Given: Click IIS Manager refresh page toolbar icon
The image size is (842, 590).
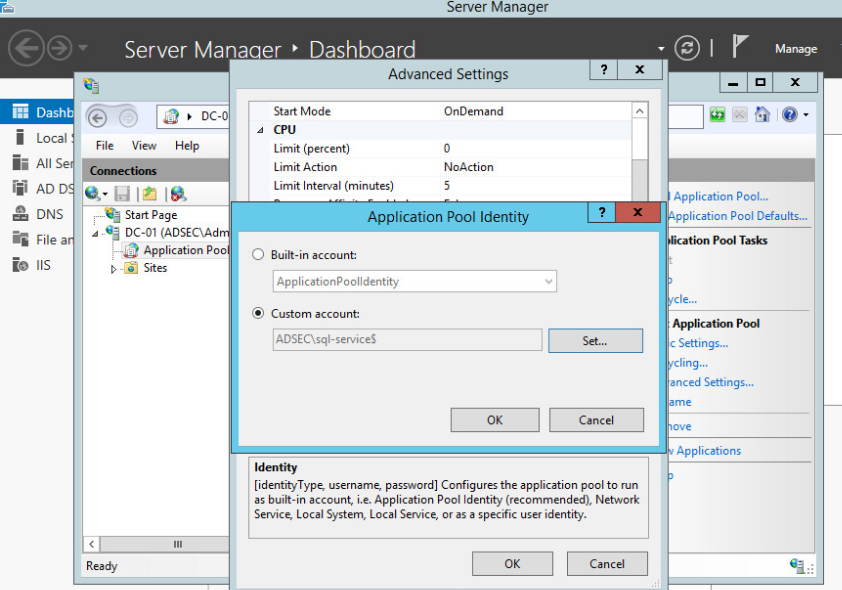Looking at the screenshot, I should click(x=717, y=114).
